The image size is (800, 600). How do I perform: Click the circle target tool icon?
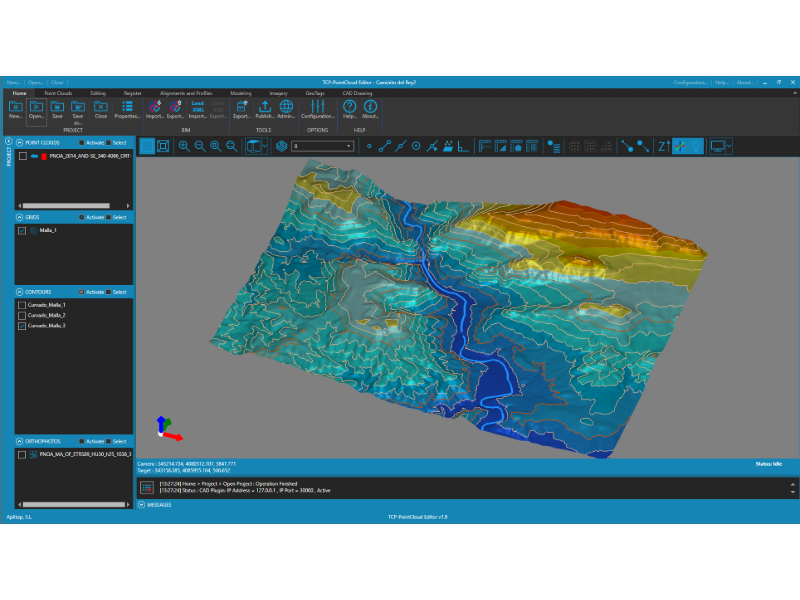coord(416,146)
